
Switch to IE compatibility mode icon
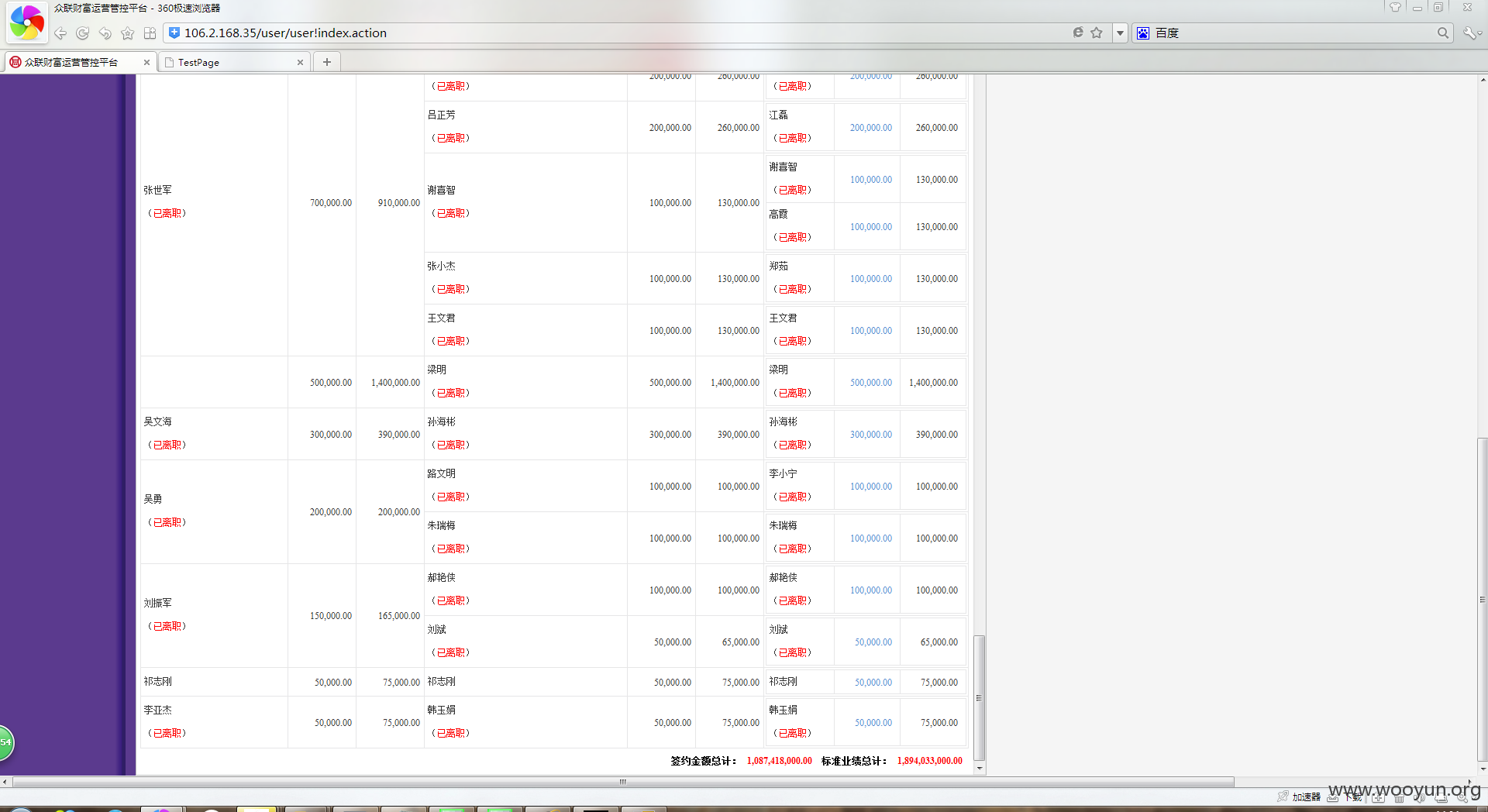pyautogui.click(x=1078, y=33)
